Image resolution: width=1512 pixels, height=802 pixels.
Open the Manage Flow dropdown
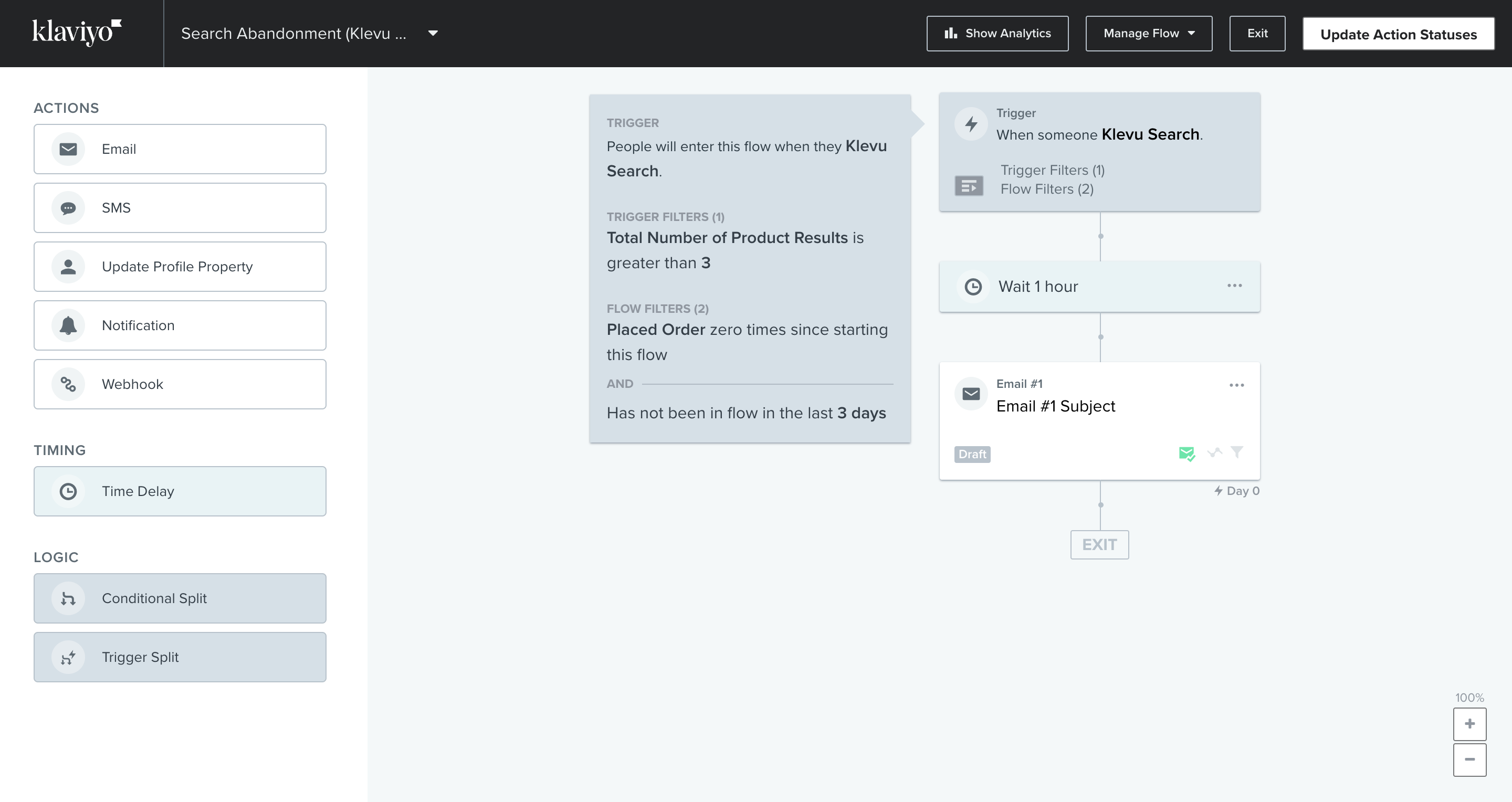pyautogui.click(x=1149, y=34)
